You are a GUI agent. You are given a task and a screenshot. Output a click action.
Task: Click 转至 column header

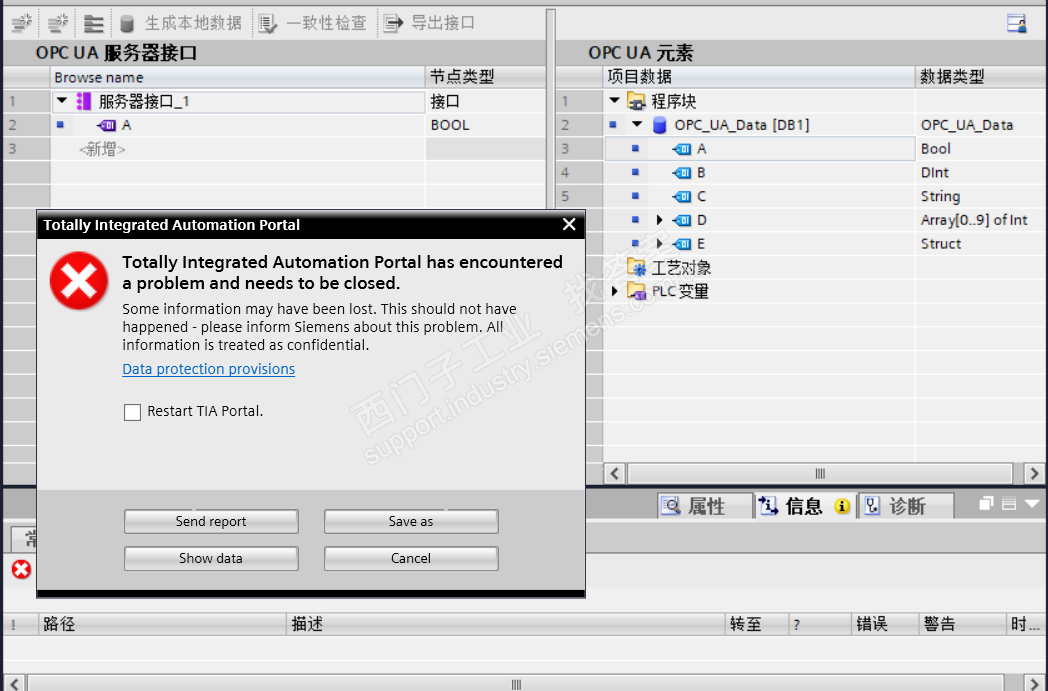[x=757, y=624]
